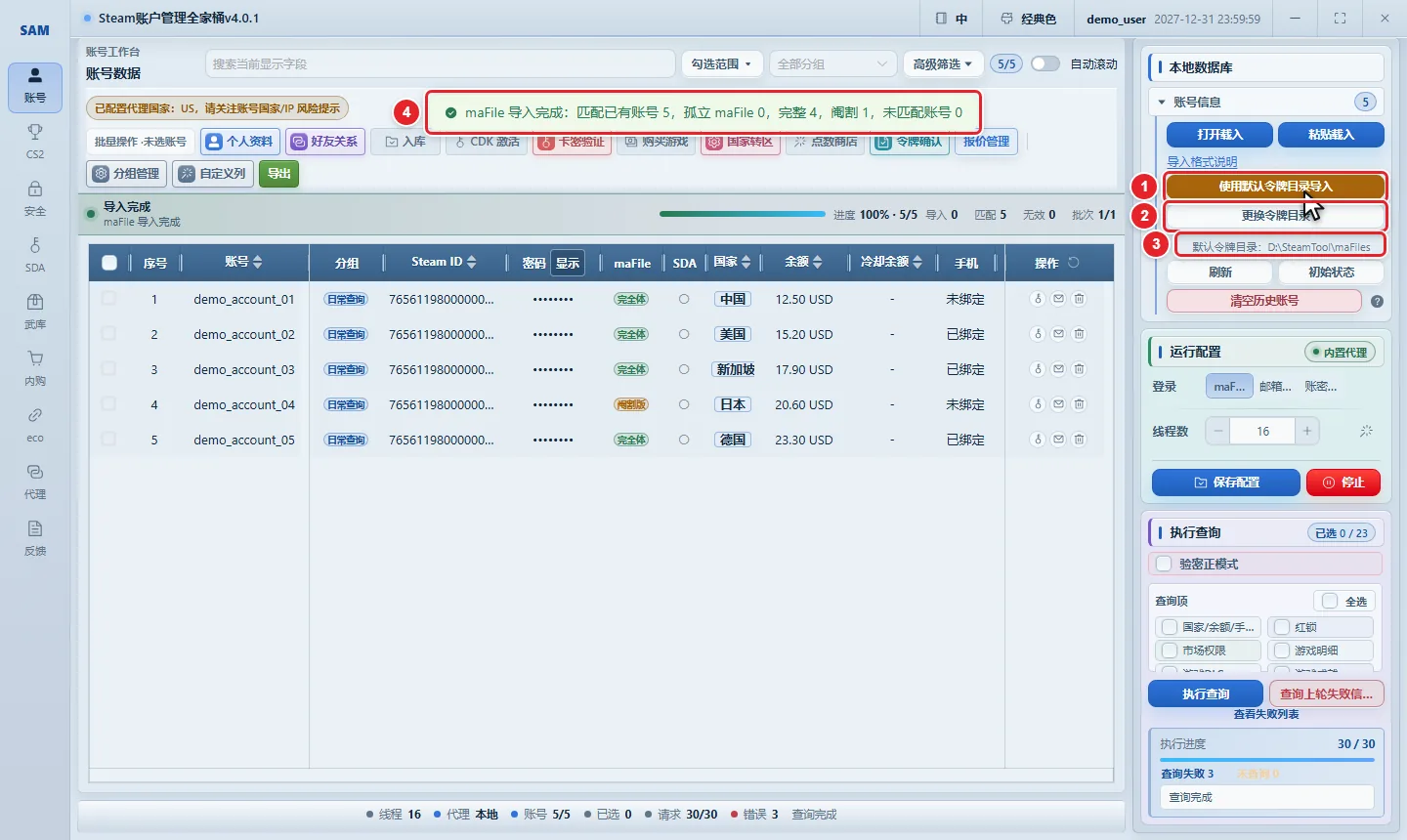Open the 查看失败列表 link
This screenshot has width=1407, height=840.
coord(1266,715)
